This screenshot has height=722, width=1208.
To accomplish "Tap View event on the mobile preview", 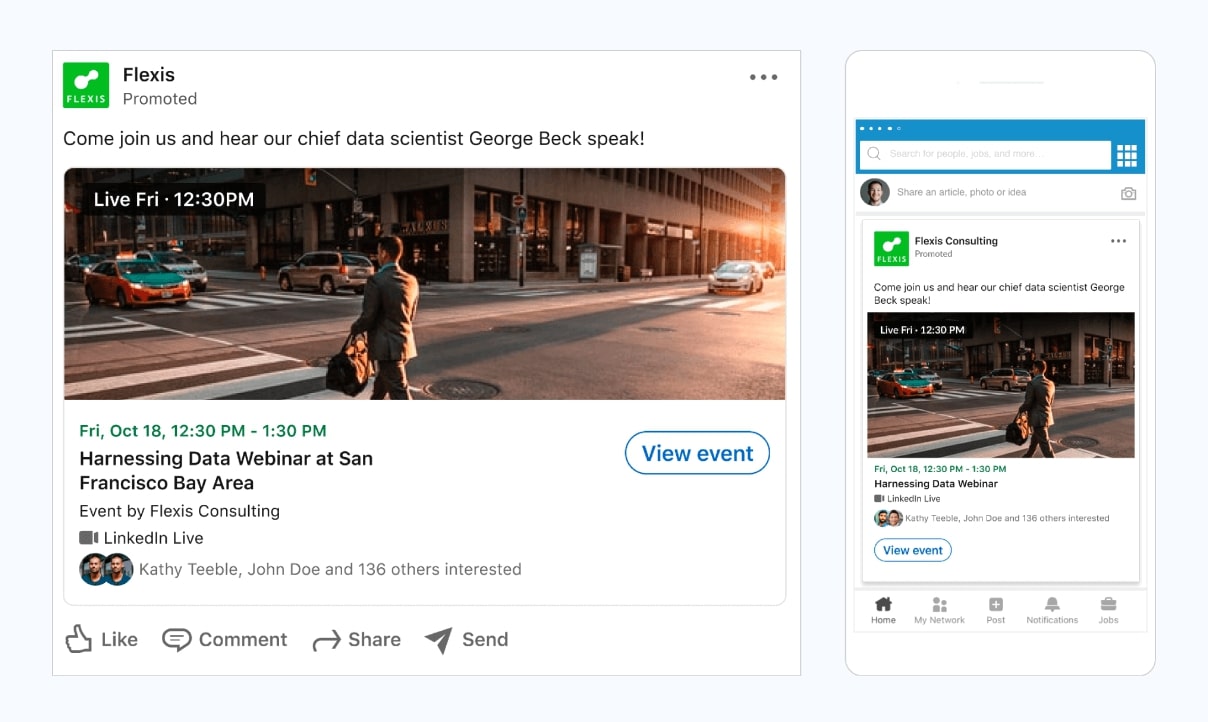I will (913, 549).
